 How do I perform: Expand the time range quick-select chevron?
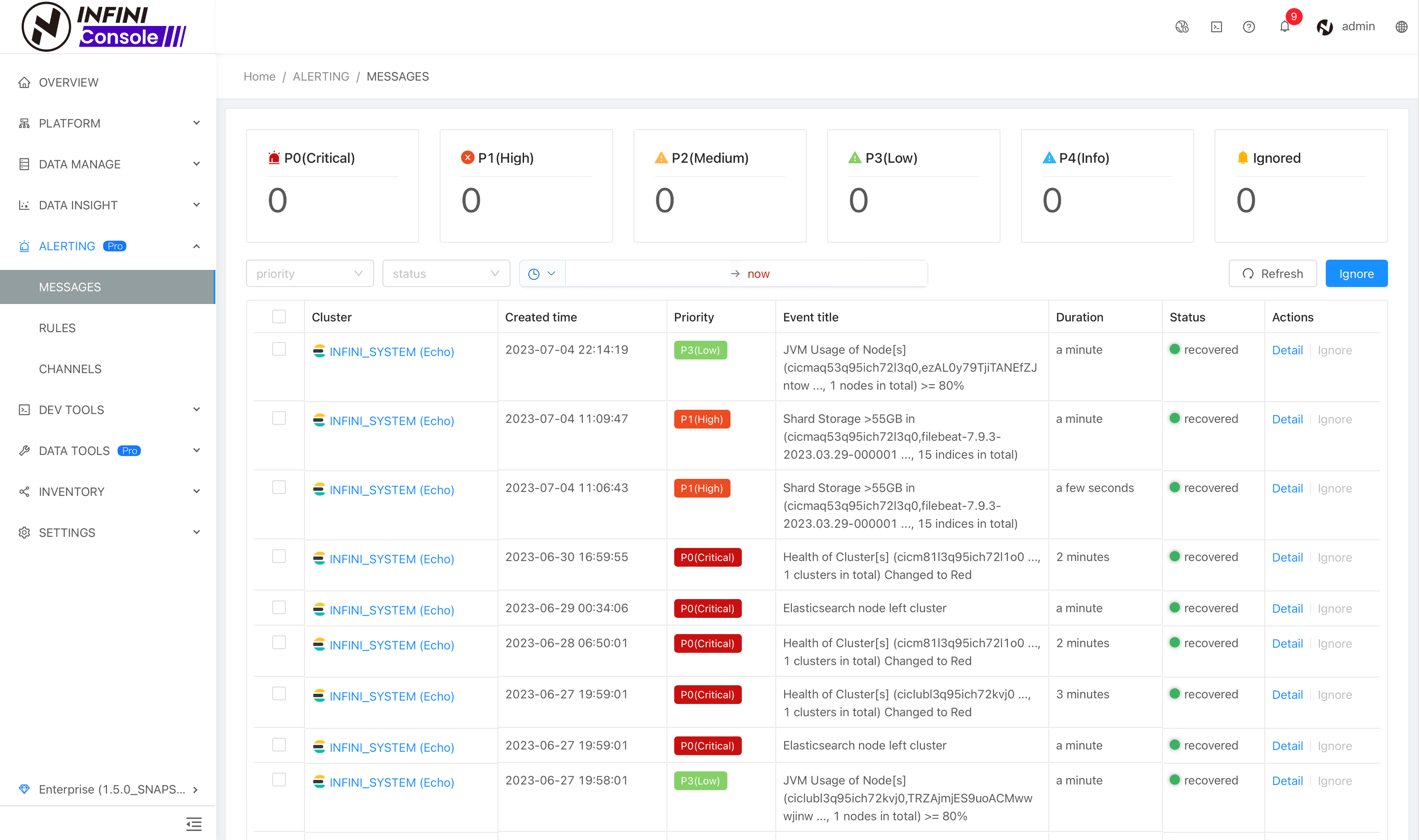point(551,274)
